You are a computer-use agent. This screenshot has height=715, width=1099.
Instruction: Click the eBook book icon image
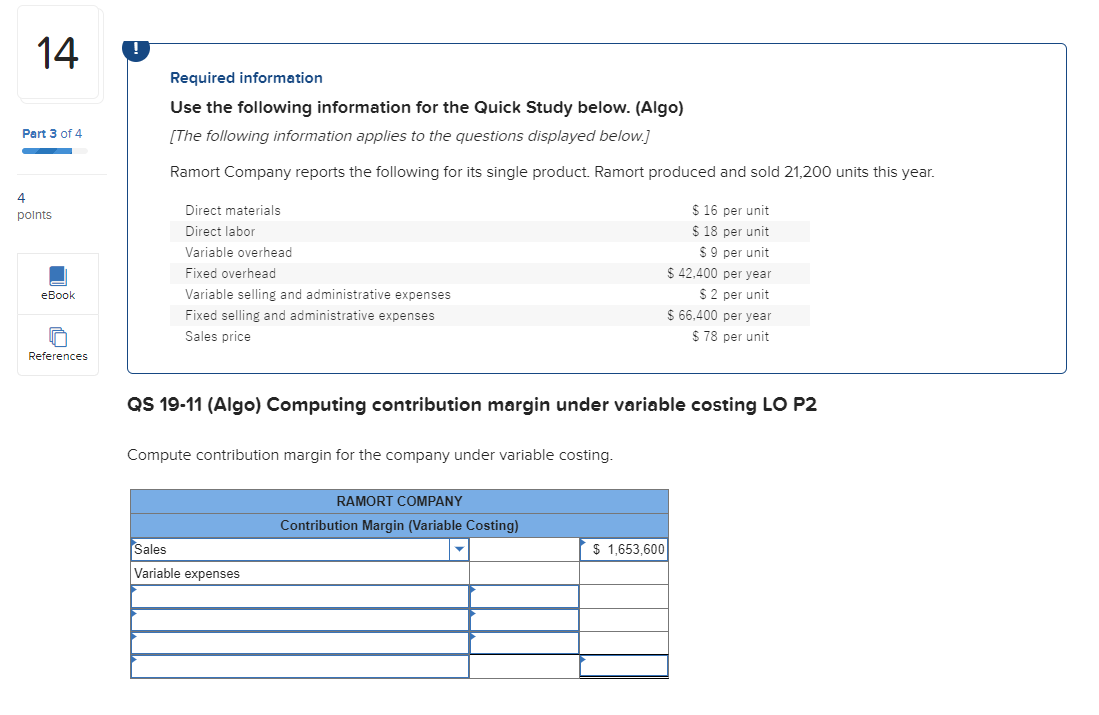[57, 274]
